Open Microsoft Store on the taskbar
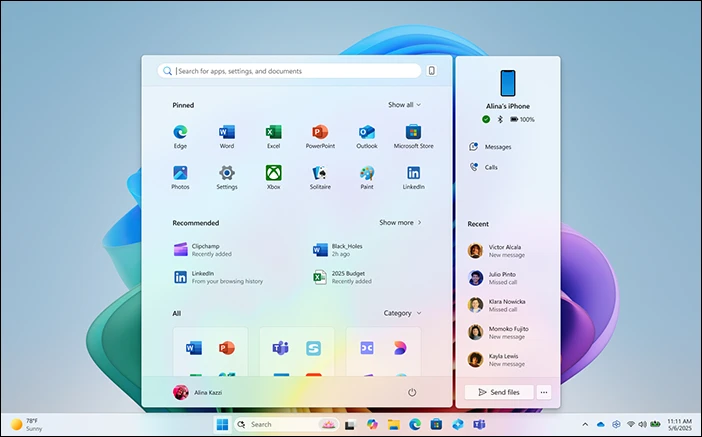The image size is (702, 437). (x=436, y=424)
